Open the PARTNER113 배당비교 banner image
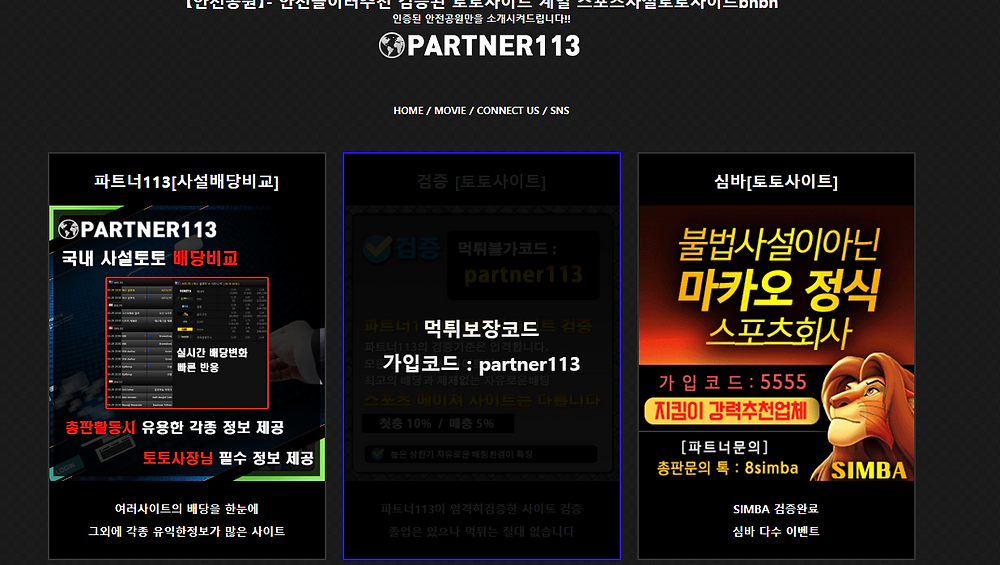Viewport: 1000px width, 565px height. tap(187, 343)
